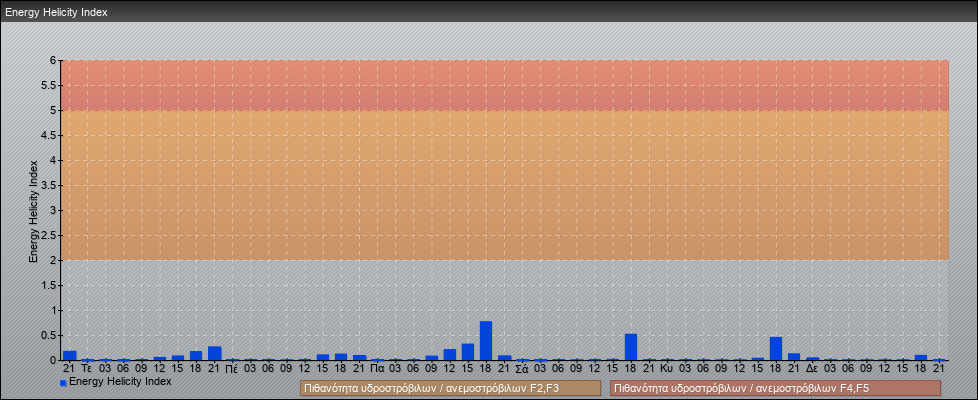This screenshot has height=400, width=978.
Task: Click the y-axis value '5.5'
Action: [49, 85]
